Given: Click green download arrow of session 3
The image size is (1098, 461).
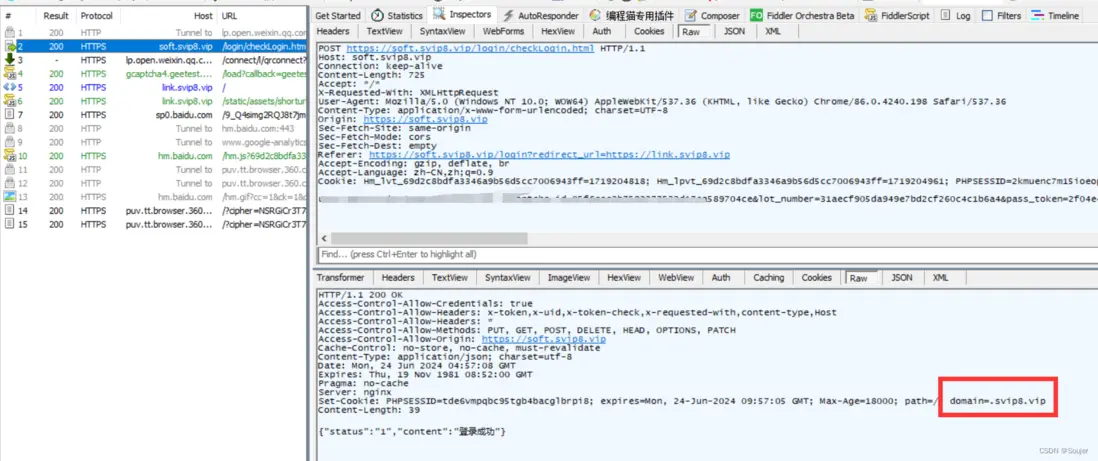Looking at the screenshot, I should pos(10,60).
